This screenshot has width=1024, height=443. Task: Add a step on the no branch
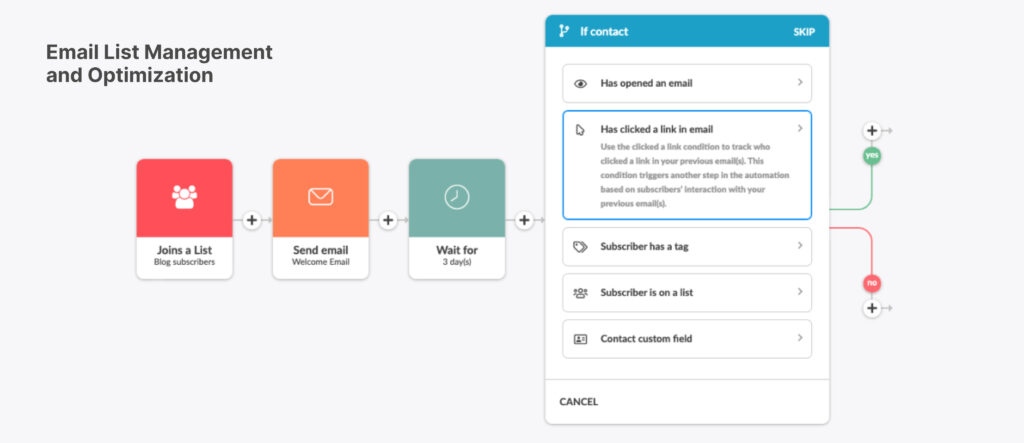[872, 308]
